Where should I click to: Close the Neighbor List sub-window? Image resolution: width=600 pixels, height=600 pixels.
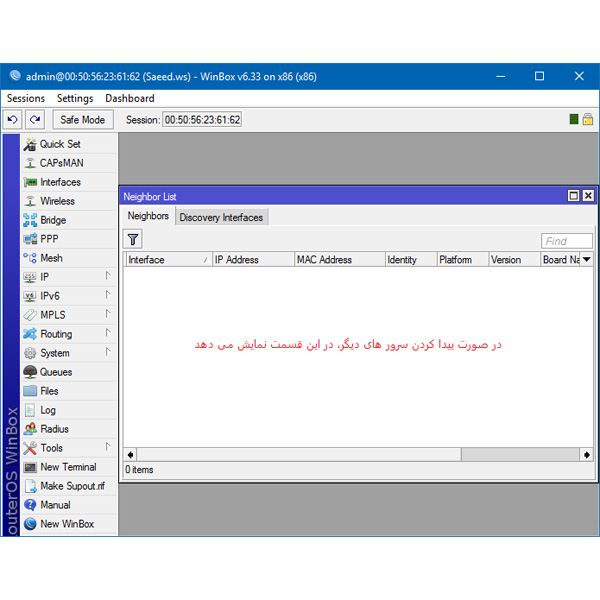588,196
